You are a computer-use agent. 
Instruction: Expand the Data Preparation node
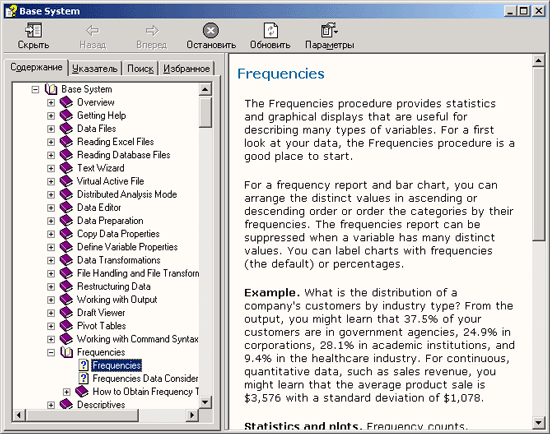[x=51, y=221]
